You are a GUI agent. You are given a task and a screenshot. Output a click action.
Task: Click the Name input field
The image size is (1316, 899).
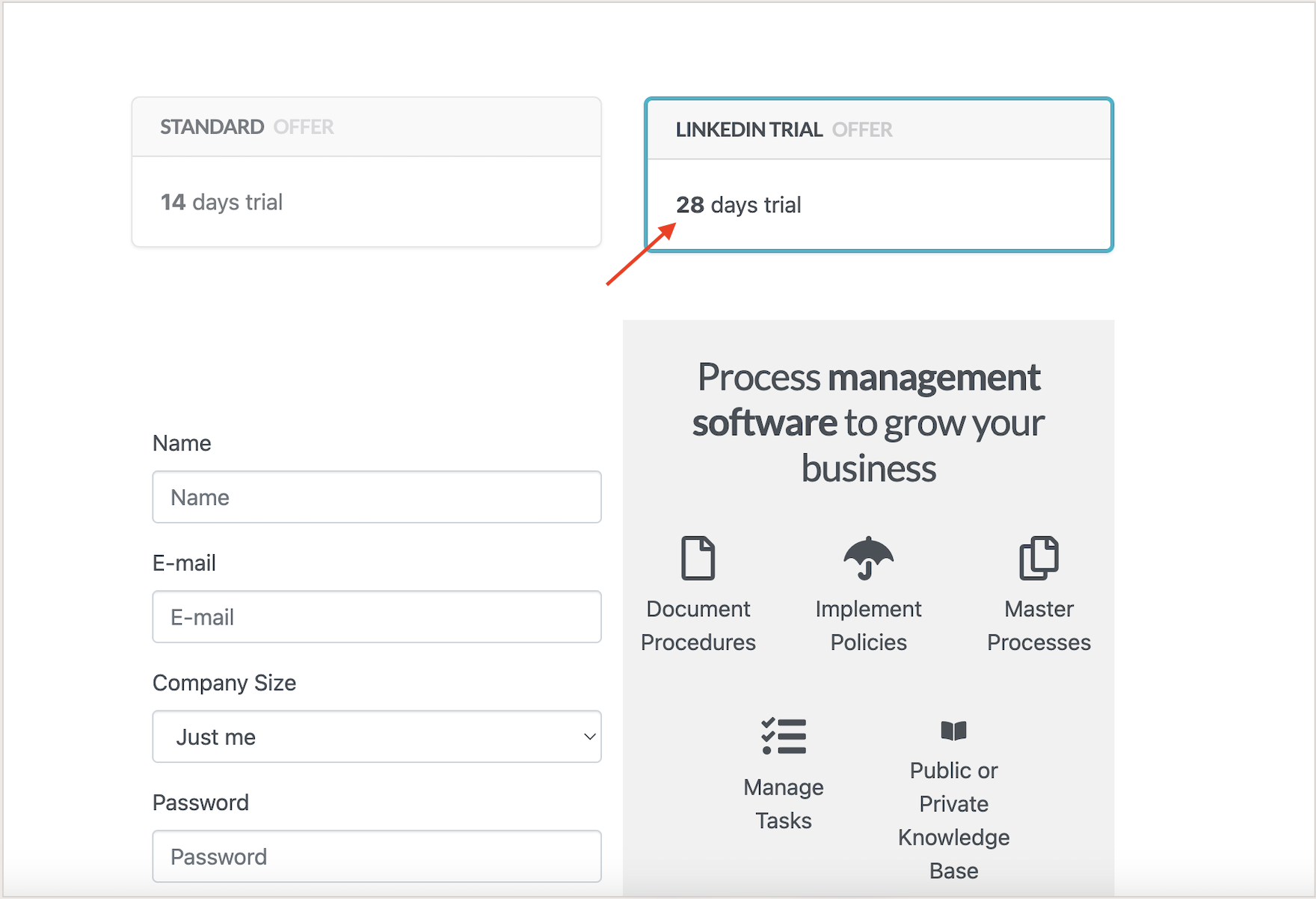pos(376,497)
